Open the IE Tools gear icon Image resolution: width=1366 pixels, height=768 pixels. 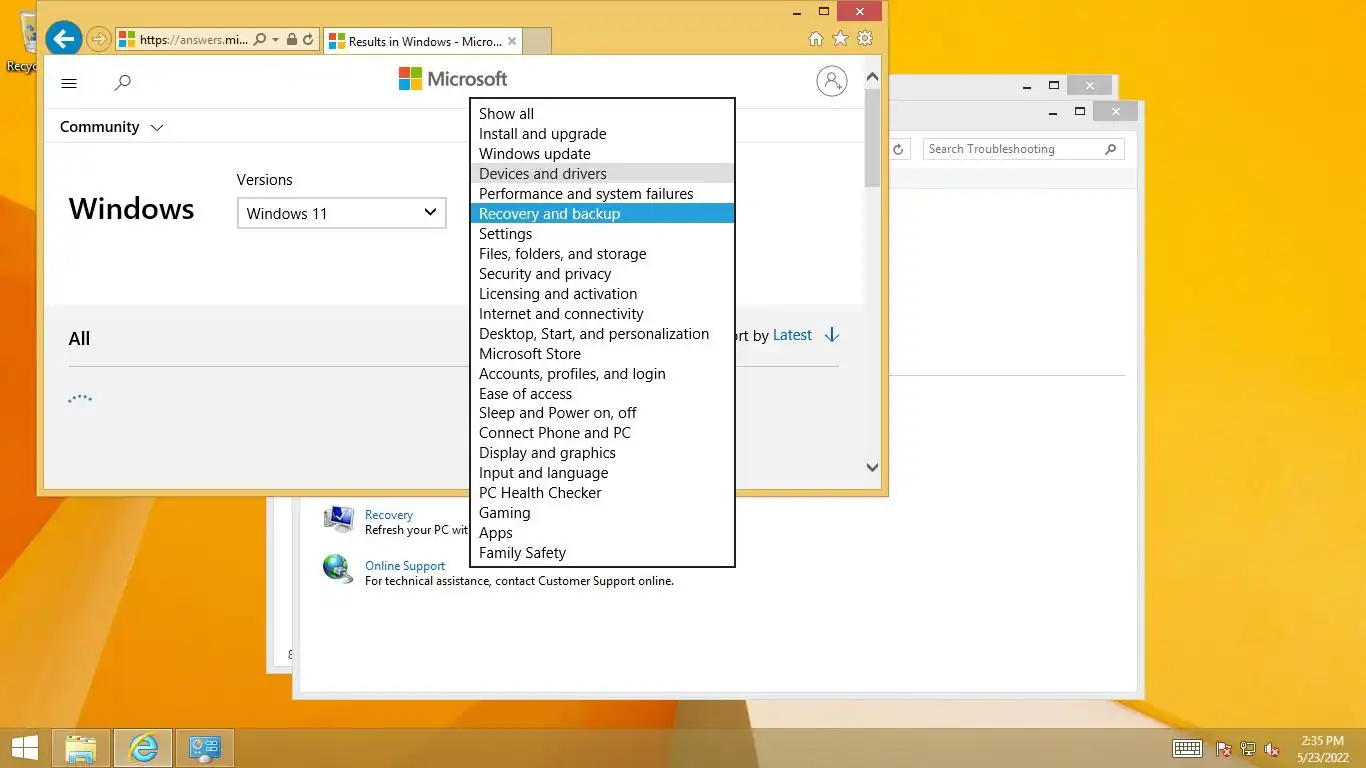coord(866,39)
